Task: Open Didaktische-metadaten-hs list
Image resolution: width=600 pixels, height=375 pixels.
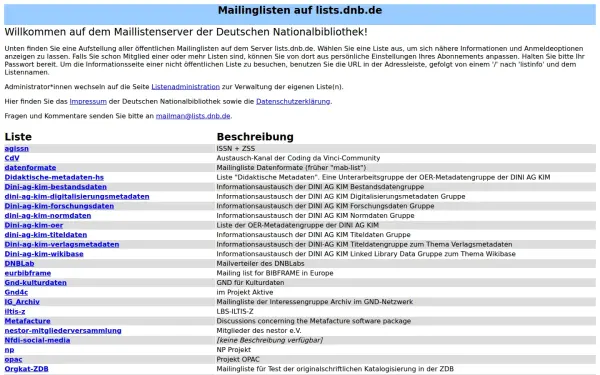Action: pos(54,177)
